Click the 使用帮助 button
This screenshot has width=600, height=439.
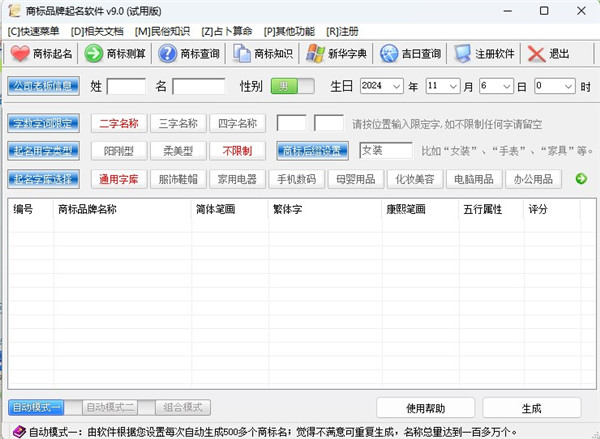coord(426,408)
